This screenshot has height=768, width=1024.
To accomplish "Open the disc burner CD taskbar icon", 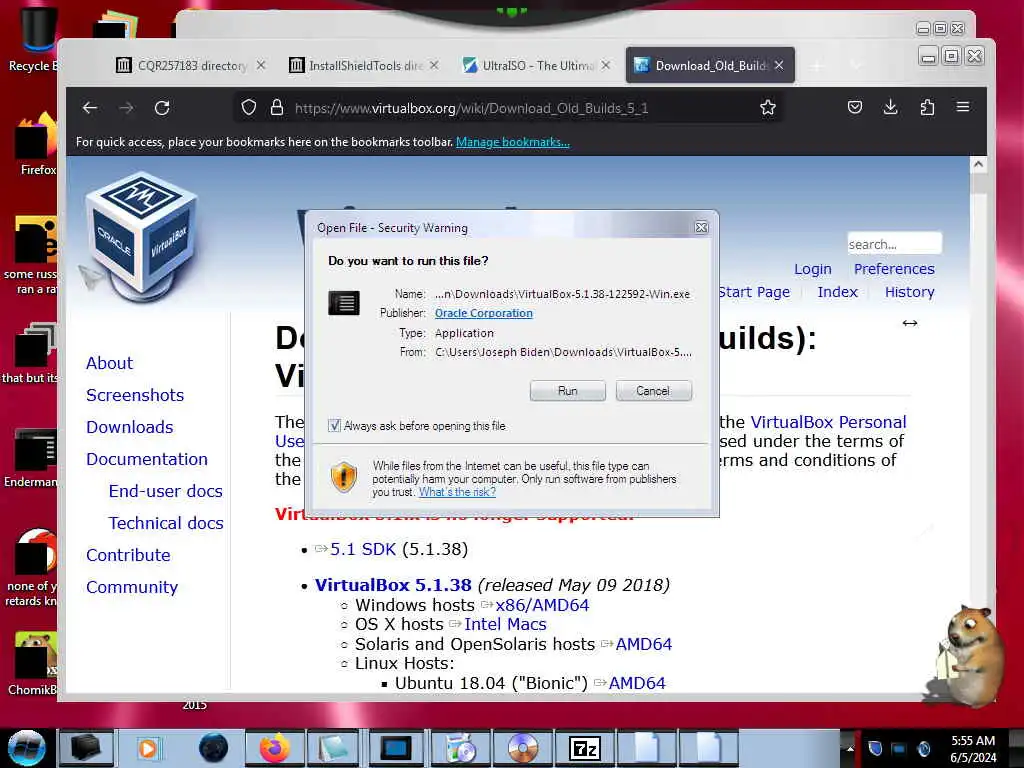I will [522, 748].
